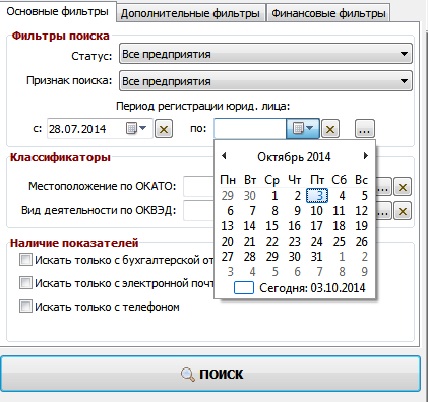428x402 pixels.
Task: Select October 16 in the calendar
Action: coord(294,226)
